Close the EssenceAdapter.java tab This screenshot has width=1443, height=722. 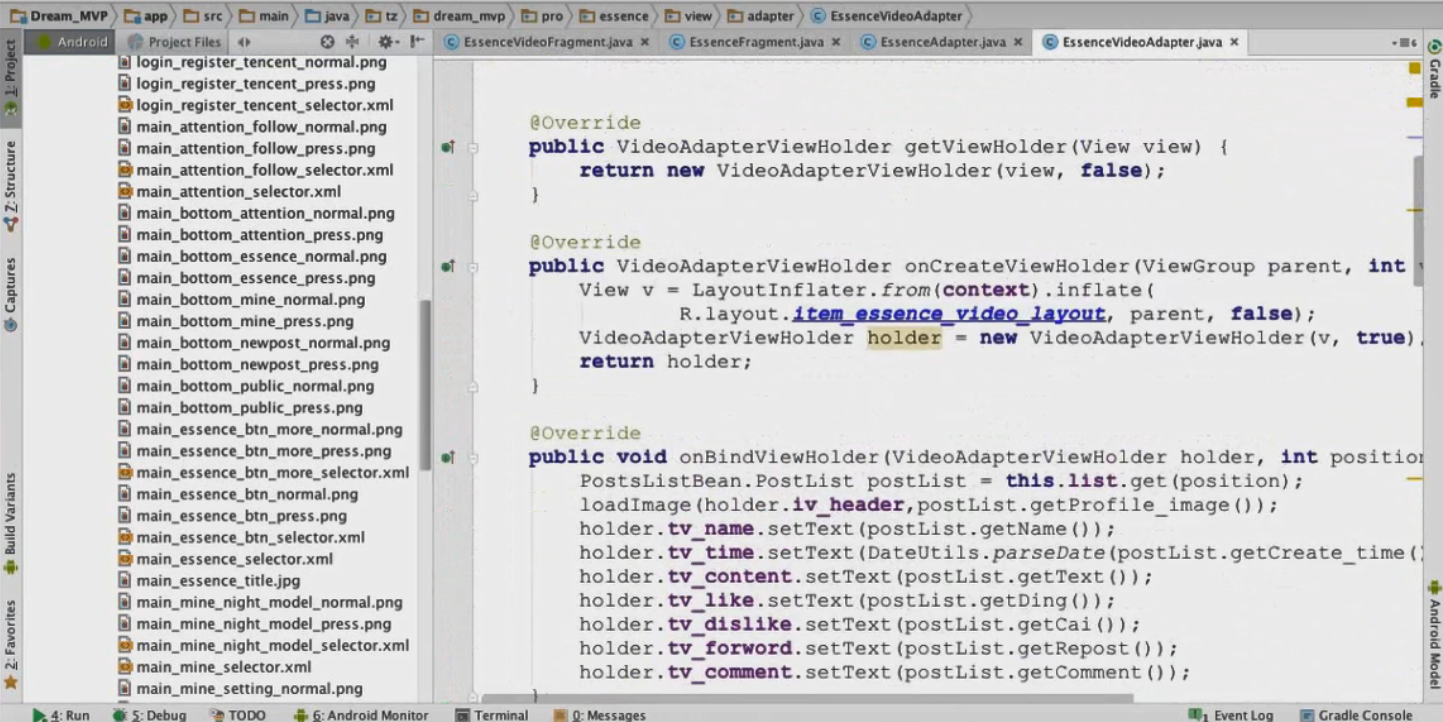coord(1018,42)
